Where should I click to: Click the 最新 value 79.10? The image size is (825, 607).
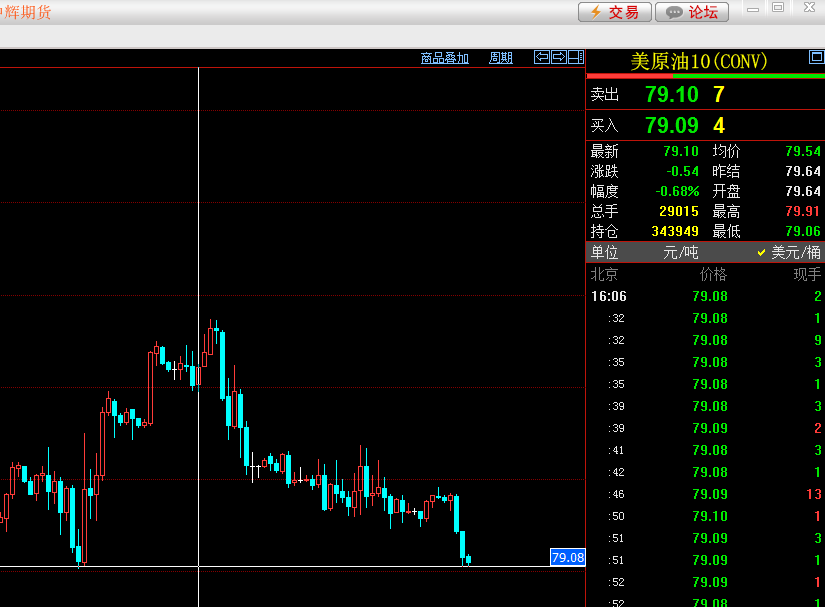pos(681,151)
